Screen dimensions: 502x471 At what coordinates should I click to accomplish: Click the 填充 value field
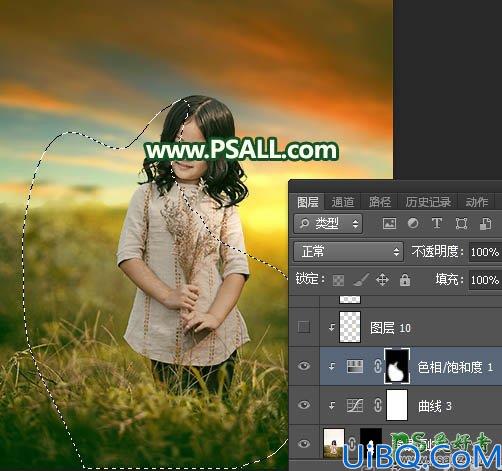click(x=485, y=280)
